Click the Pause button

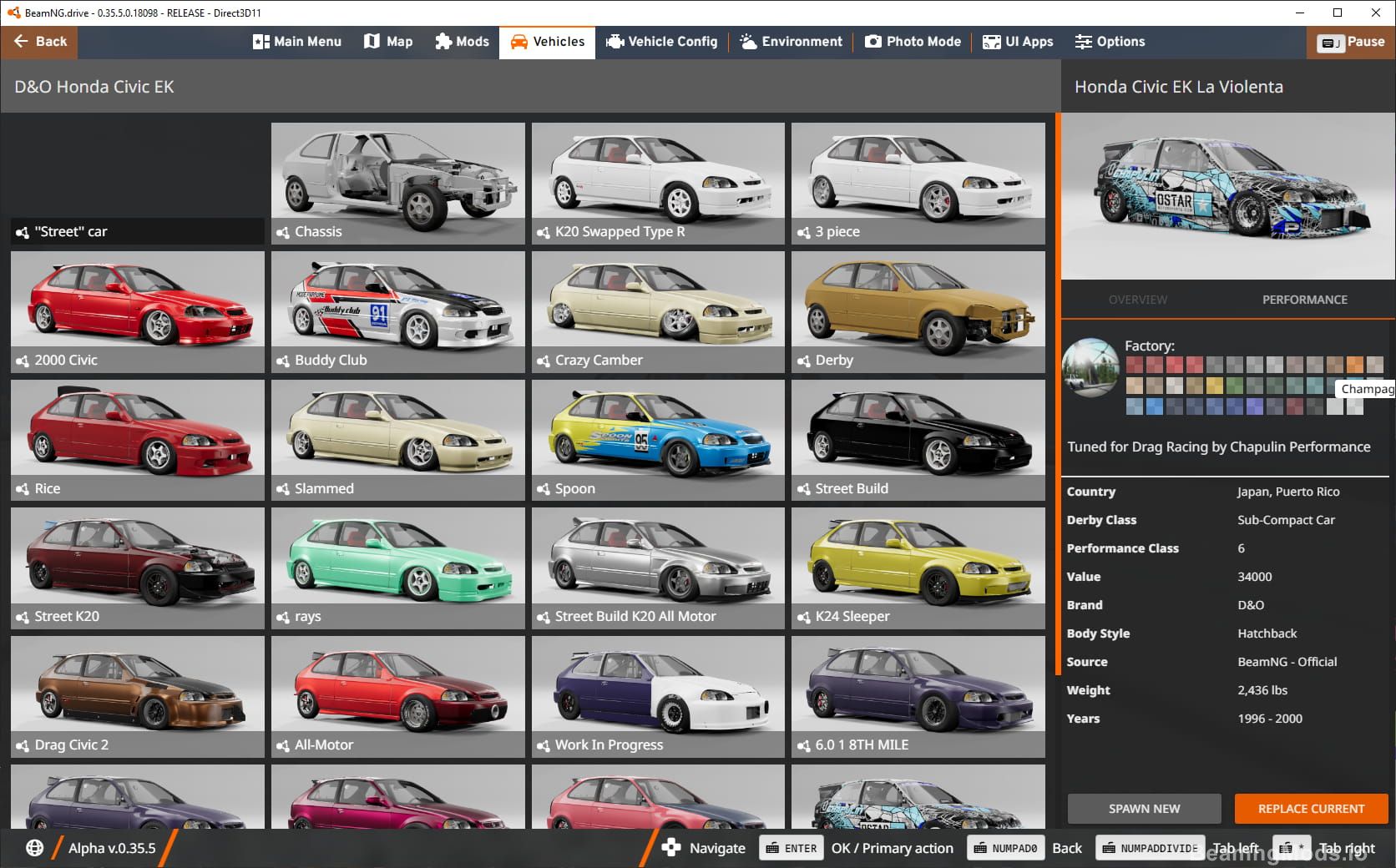click(1351, 42)
